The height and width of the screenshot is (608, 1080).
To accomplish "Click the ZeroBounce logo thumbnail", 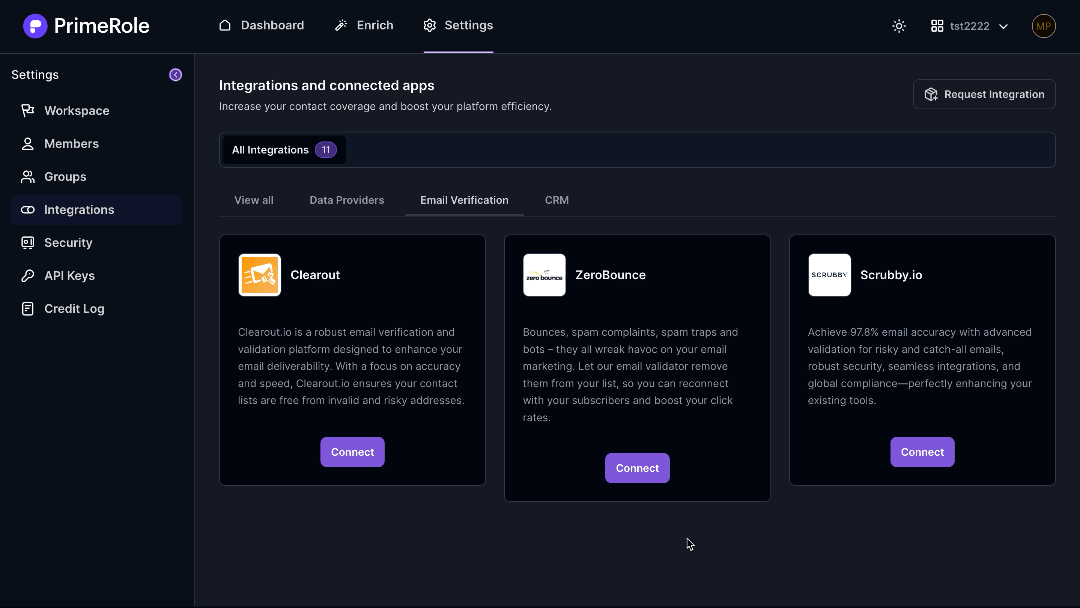I will 544,275.
